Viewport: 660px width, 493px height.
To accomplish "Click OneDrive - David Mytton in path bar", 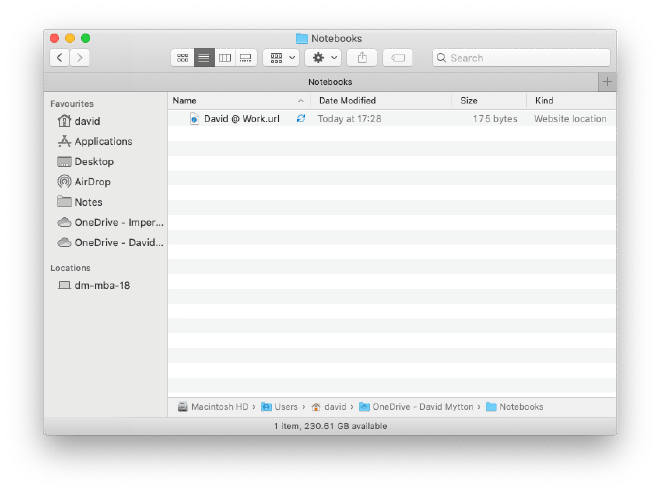I will click(x=416, y=407).
